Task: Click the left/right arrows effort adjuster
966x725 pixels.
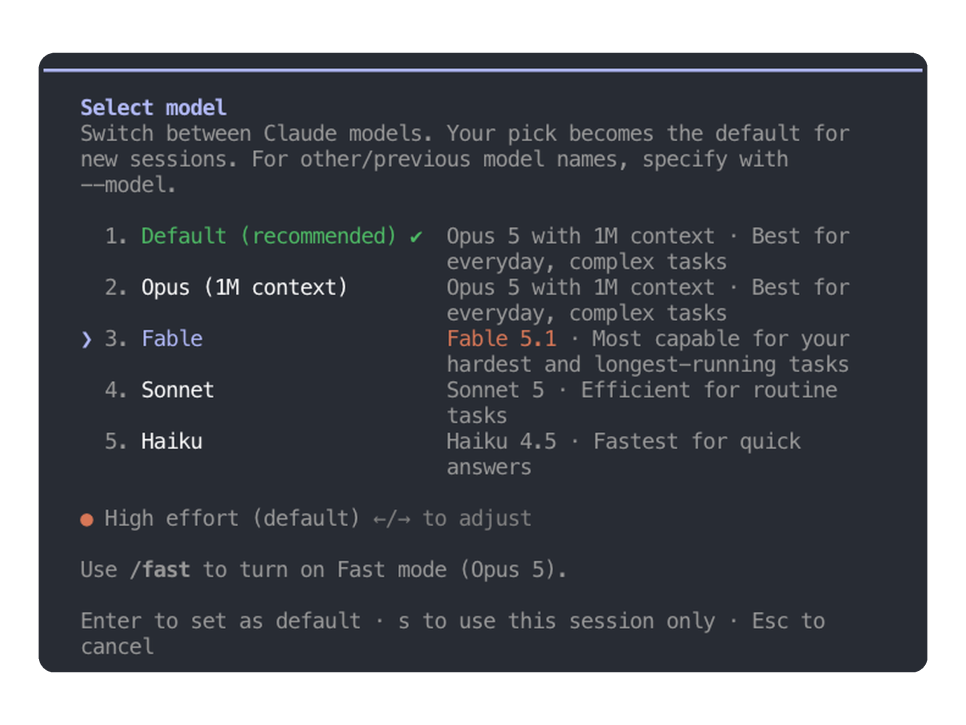Action: [391, 519]
